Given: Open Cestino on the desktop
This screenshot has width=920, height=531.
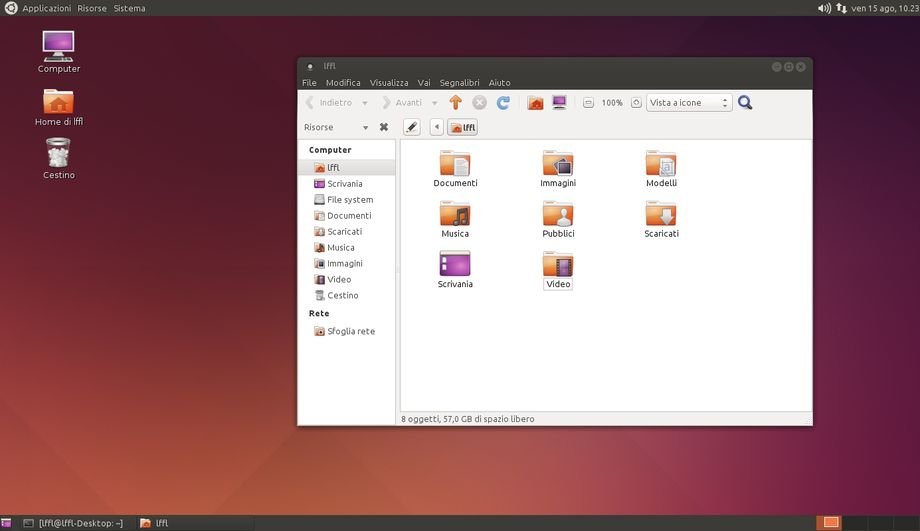Looking at the screenshot, I should click(x=58, y=155).
